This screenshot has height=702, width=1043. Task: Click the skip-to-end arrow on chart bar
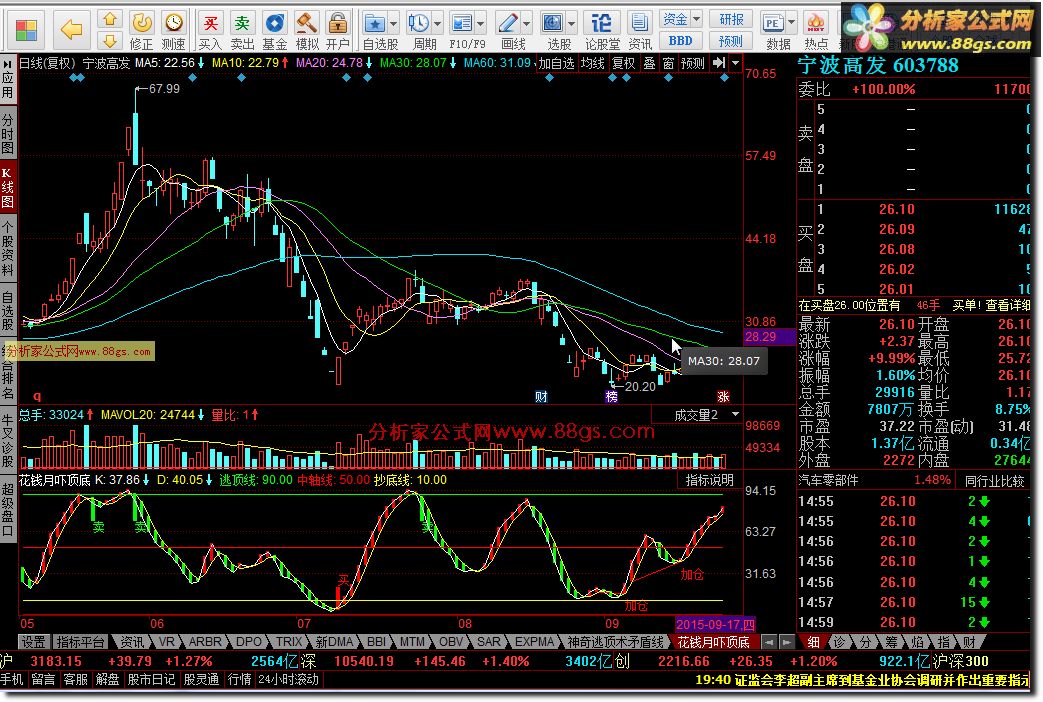click(719, 63)
